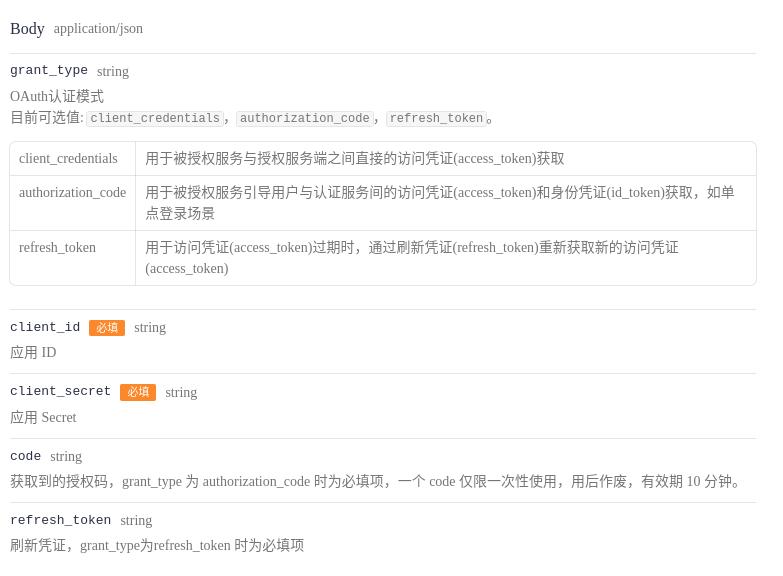The width and height of the screenshot is (783, 576).
Task: Click the code parameter name
Action: point(25,457)
